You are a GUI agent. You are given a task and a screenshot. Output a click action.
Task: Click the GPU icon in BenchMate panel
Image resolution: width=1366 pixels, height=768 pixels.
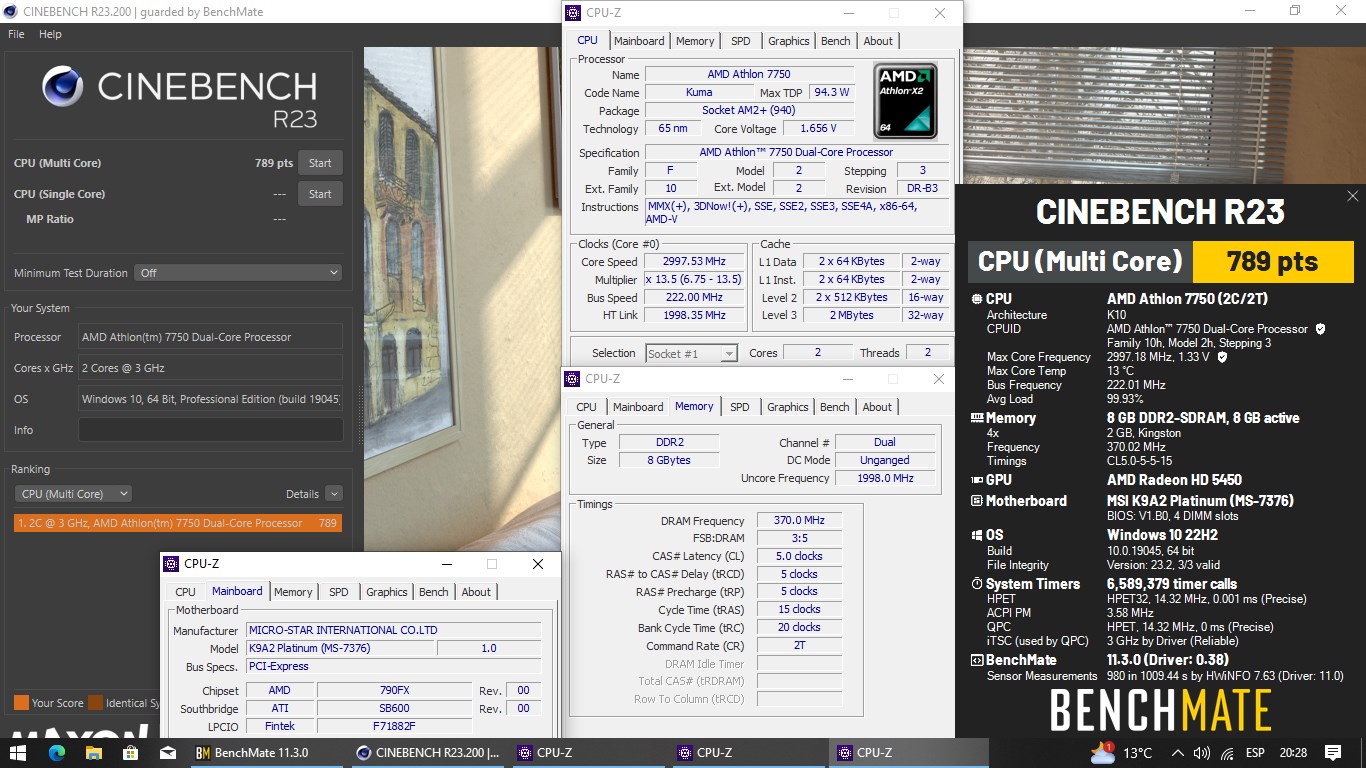pyautogui.click(x=976, y=480)
